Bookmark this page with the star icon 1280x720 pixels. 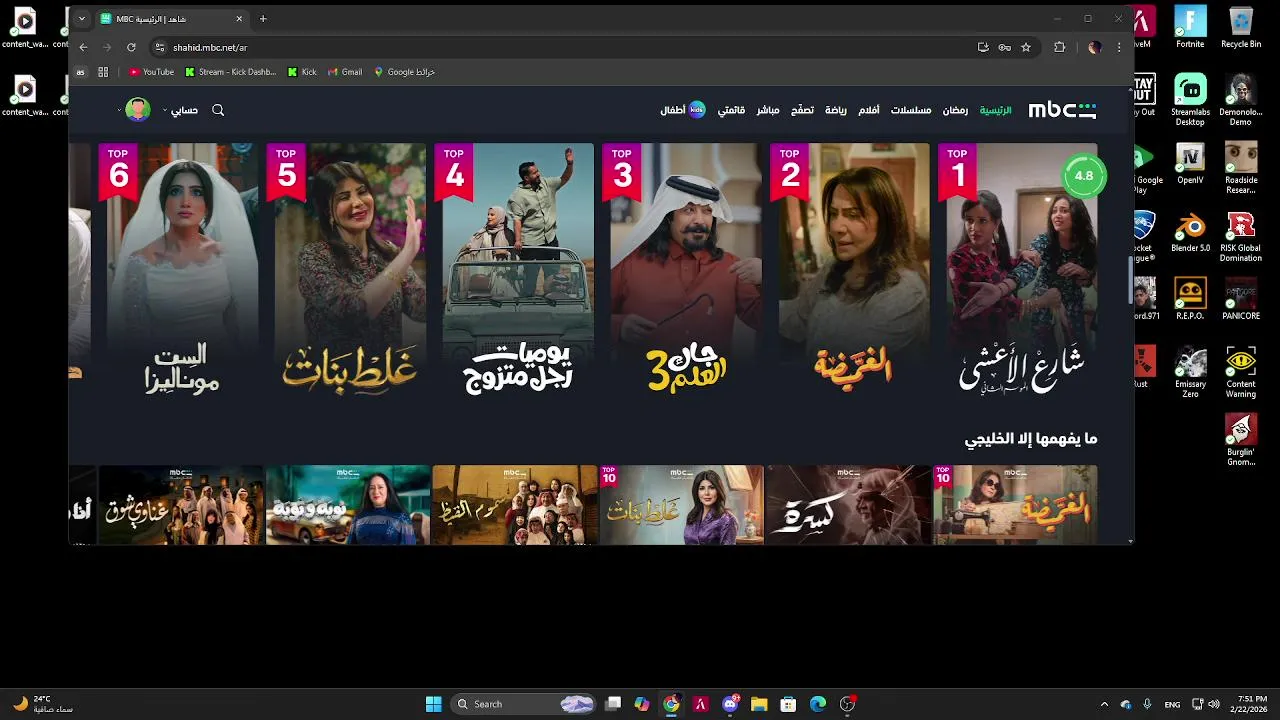tap(1025, 47)
